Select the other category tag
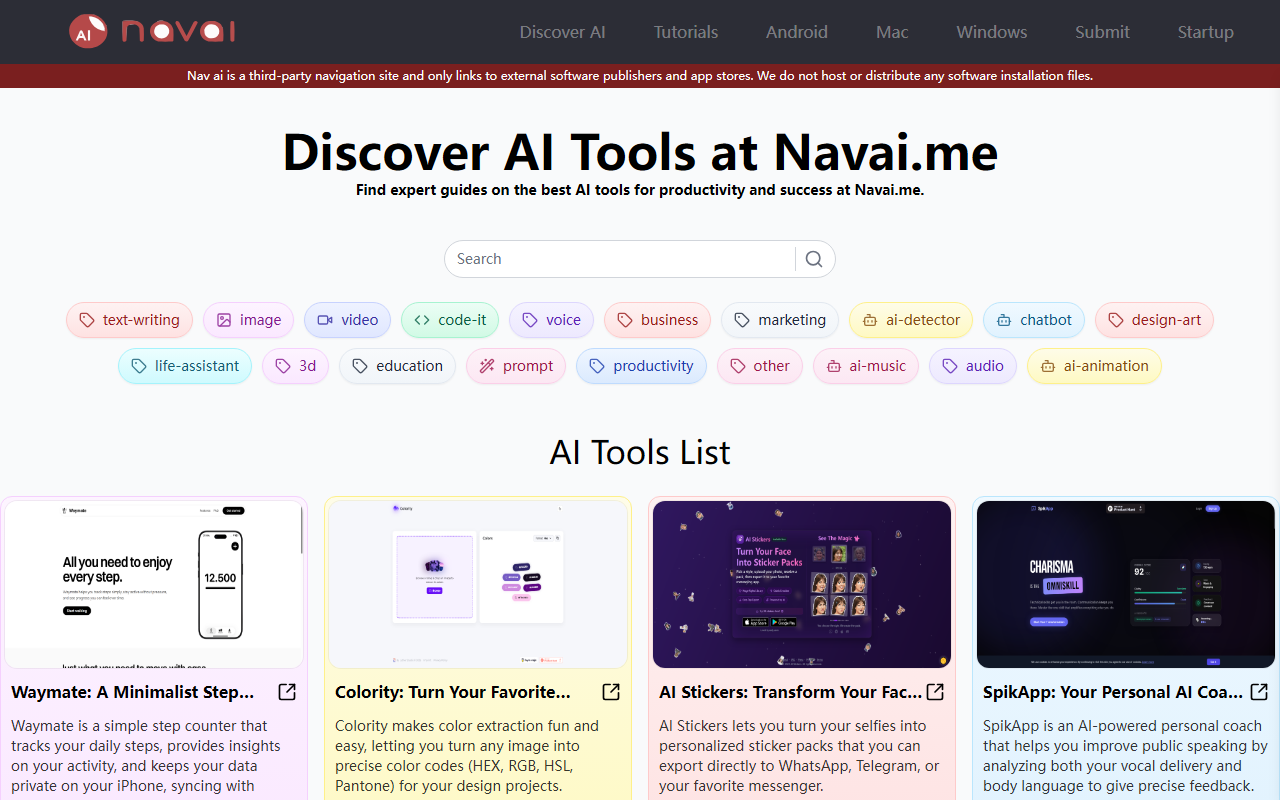 [x=760, y=366]
